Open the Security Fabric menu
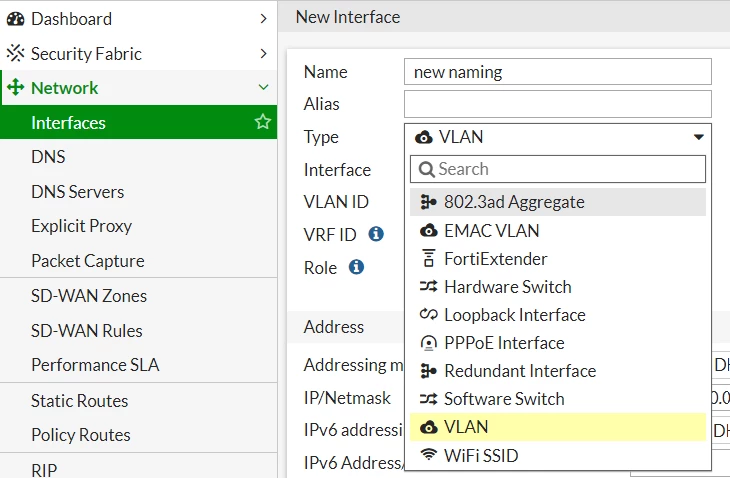The height and width of the screenshot is (478, 730). tap(139, 54)
